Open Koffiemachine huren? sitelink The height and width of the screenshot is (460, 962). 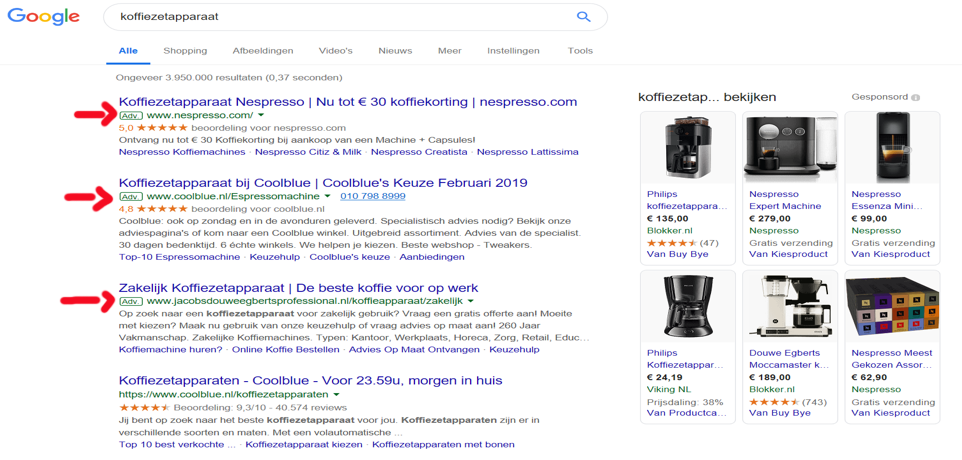point(171,350)
